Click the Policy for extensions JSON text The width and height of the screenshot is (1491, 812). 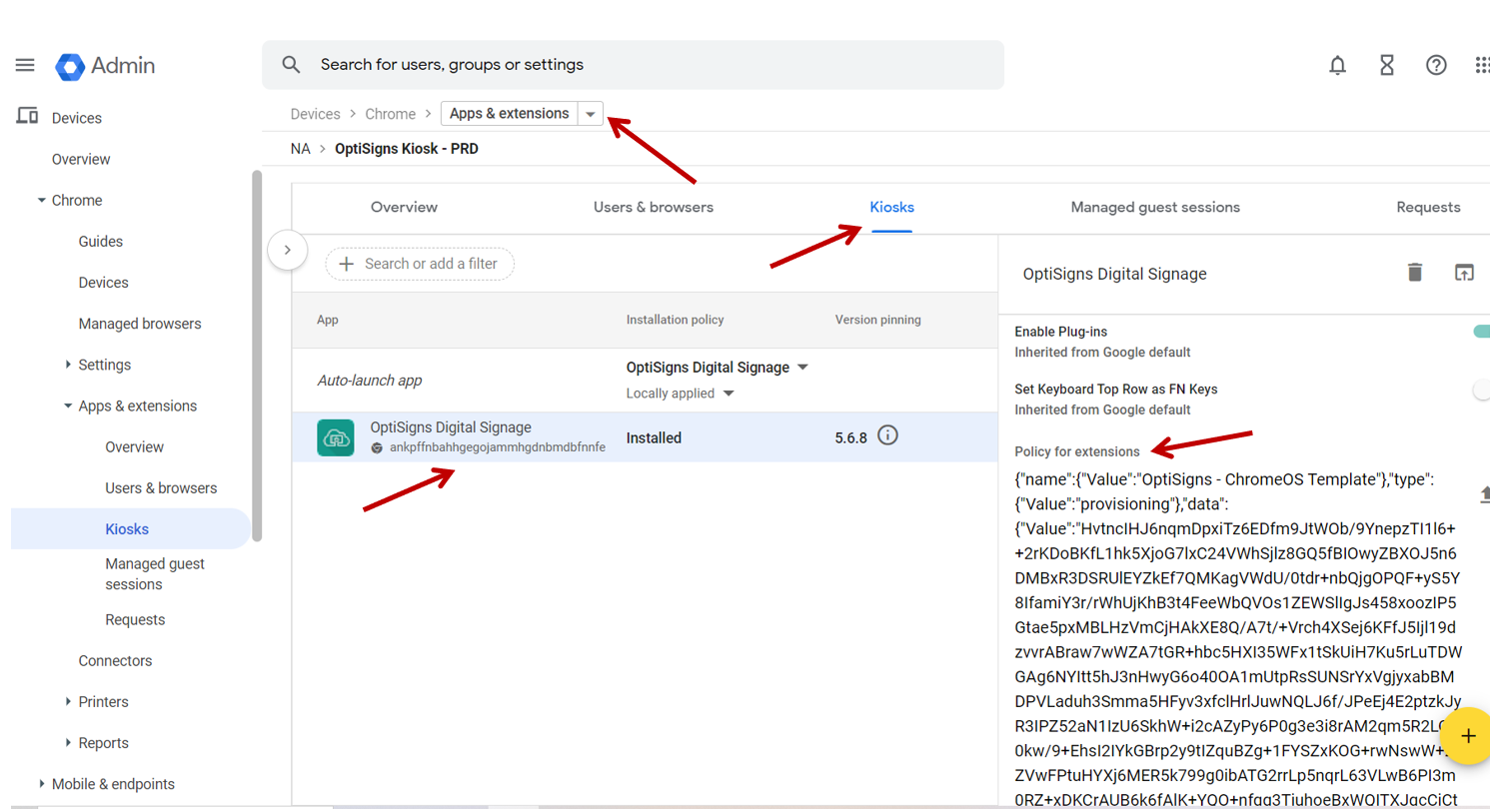click(1238, 639)
